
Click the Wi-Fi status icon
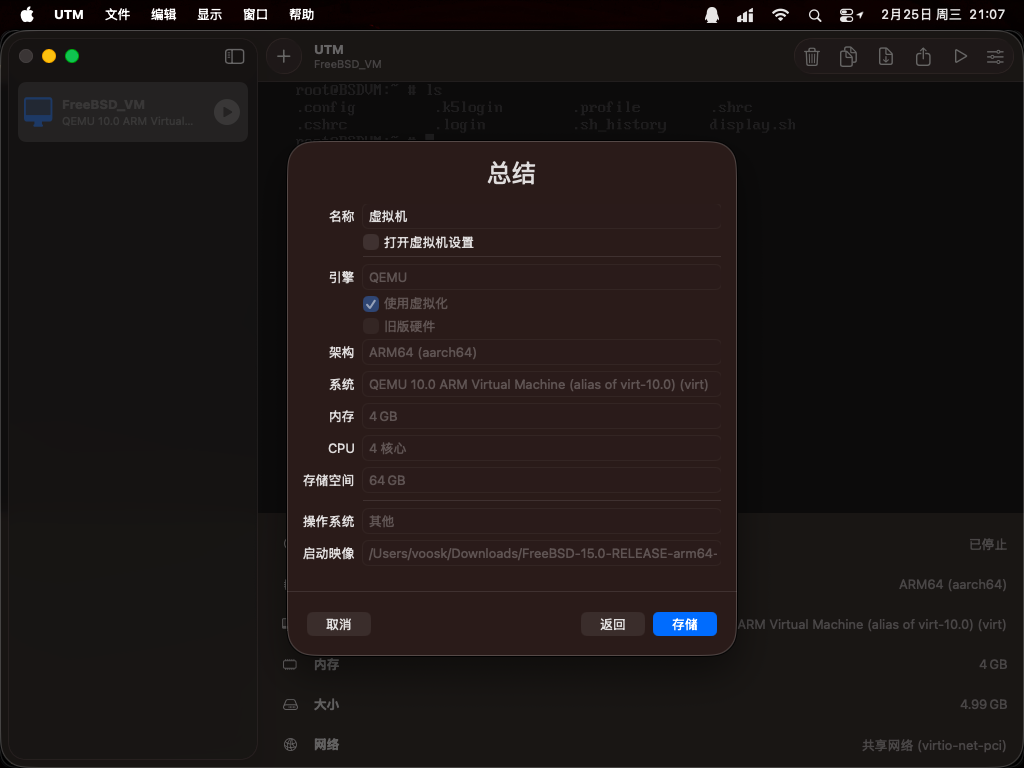pos(780,14)
